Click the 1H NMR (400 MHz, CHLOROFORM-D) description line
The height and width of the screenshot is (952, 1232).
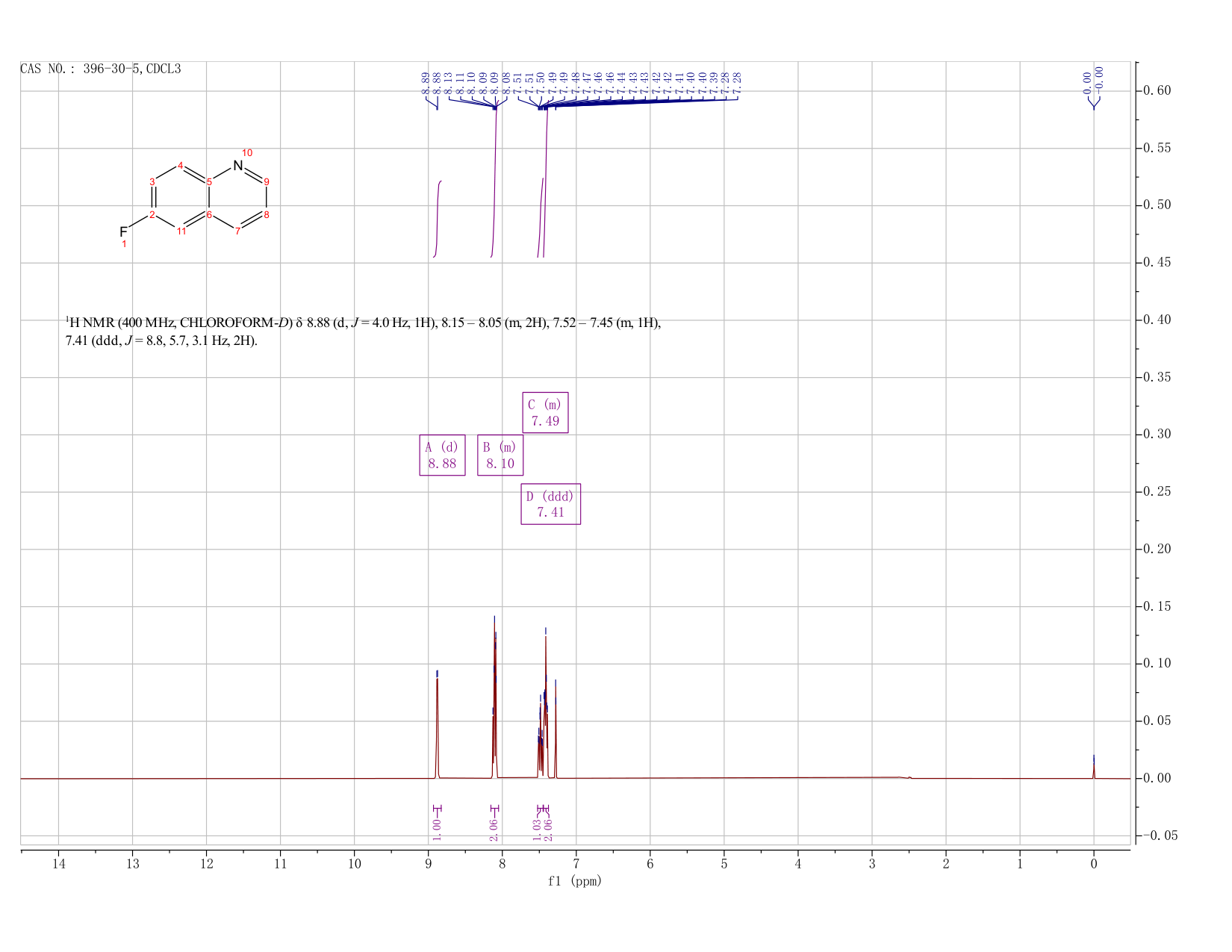(x=364, y=323)
